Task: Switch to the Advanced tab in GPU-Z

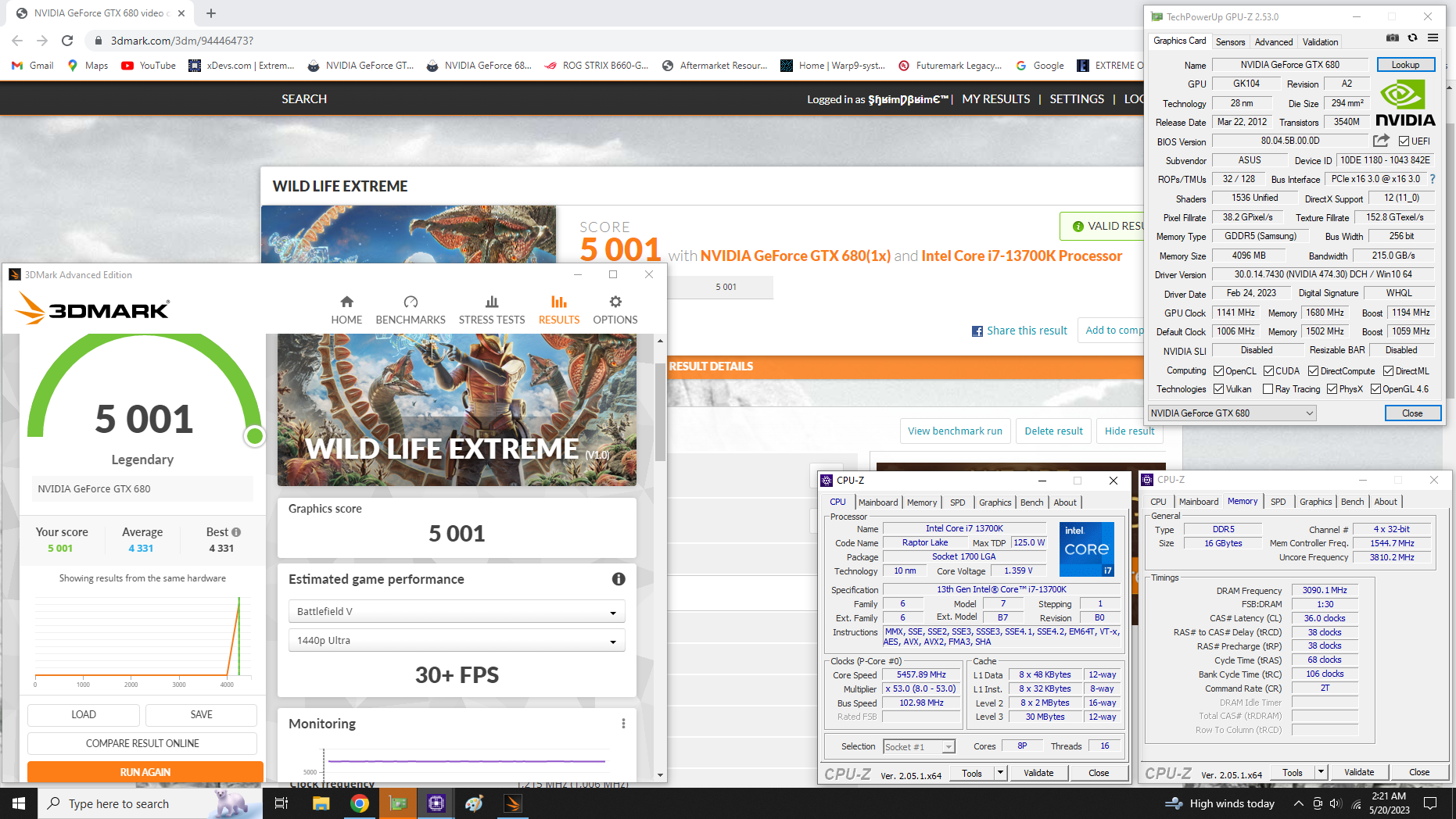Action: (x=1274, y=42)
